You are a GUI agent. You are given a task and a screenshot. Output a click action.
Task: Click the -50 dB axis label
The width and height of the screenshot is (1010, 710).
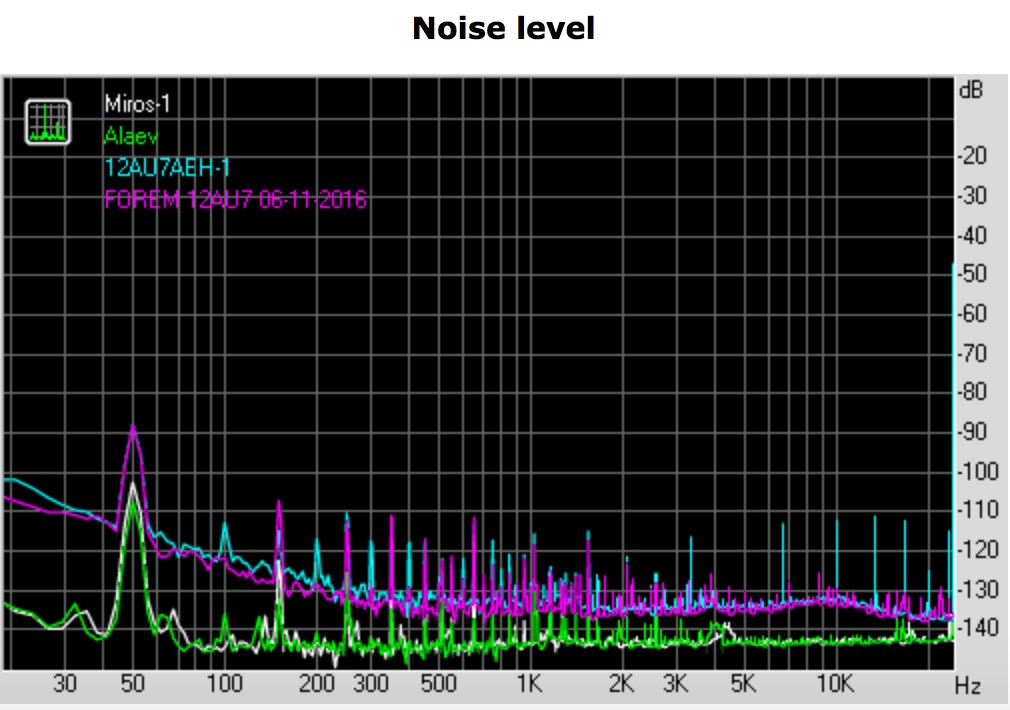pos(971,274)
